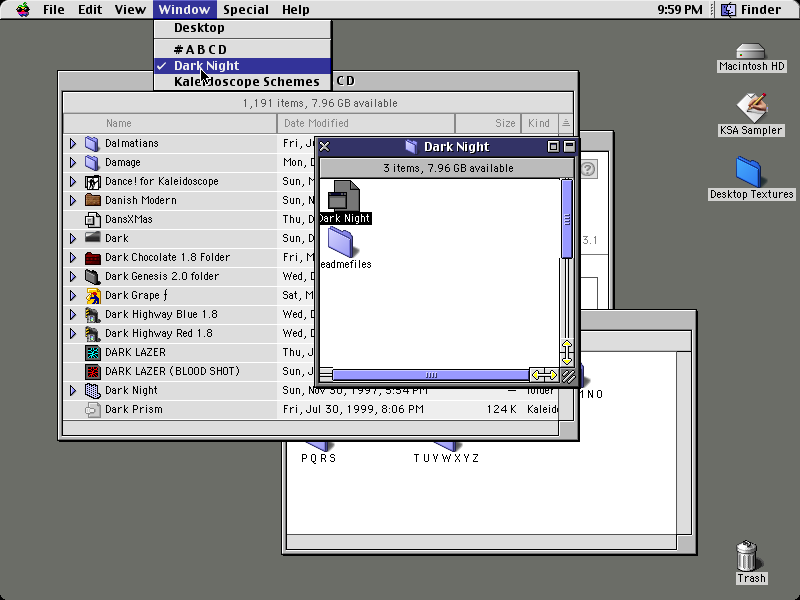The image size is (800, 600).
Task: Open the Edit menu
Action: (90, 10)
